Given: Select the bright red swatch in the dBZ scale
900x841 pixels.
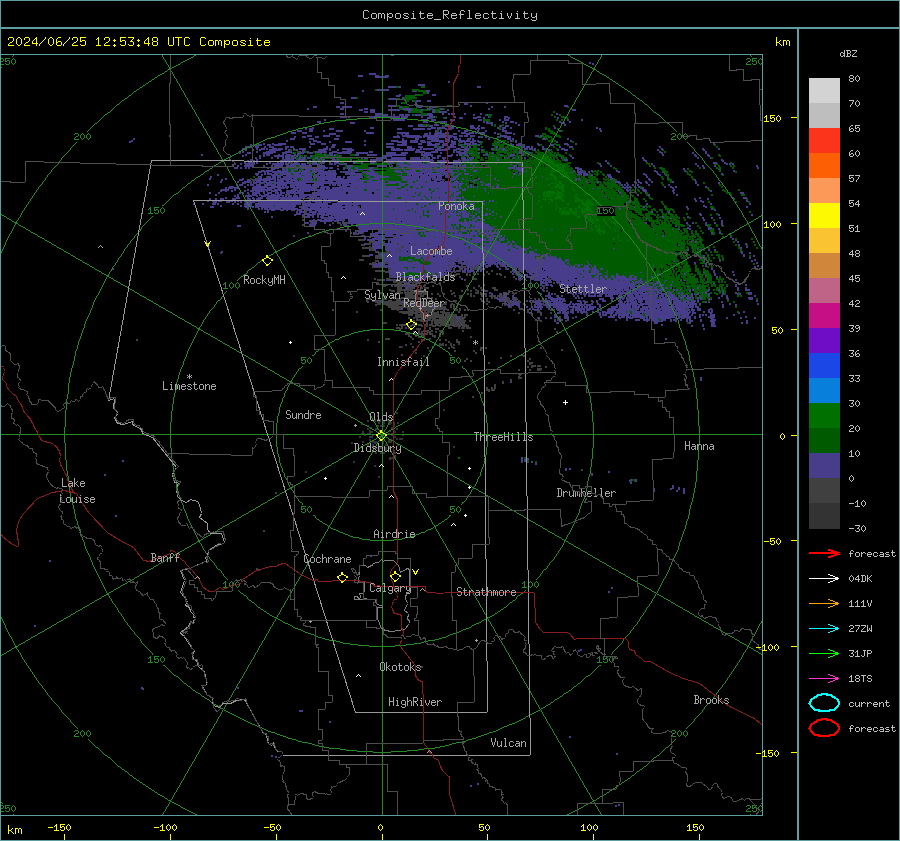Looking at the screenshot, I should pyautogui.click(x=824, y=140).
